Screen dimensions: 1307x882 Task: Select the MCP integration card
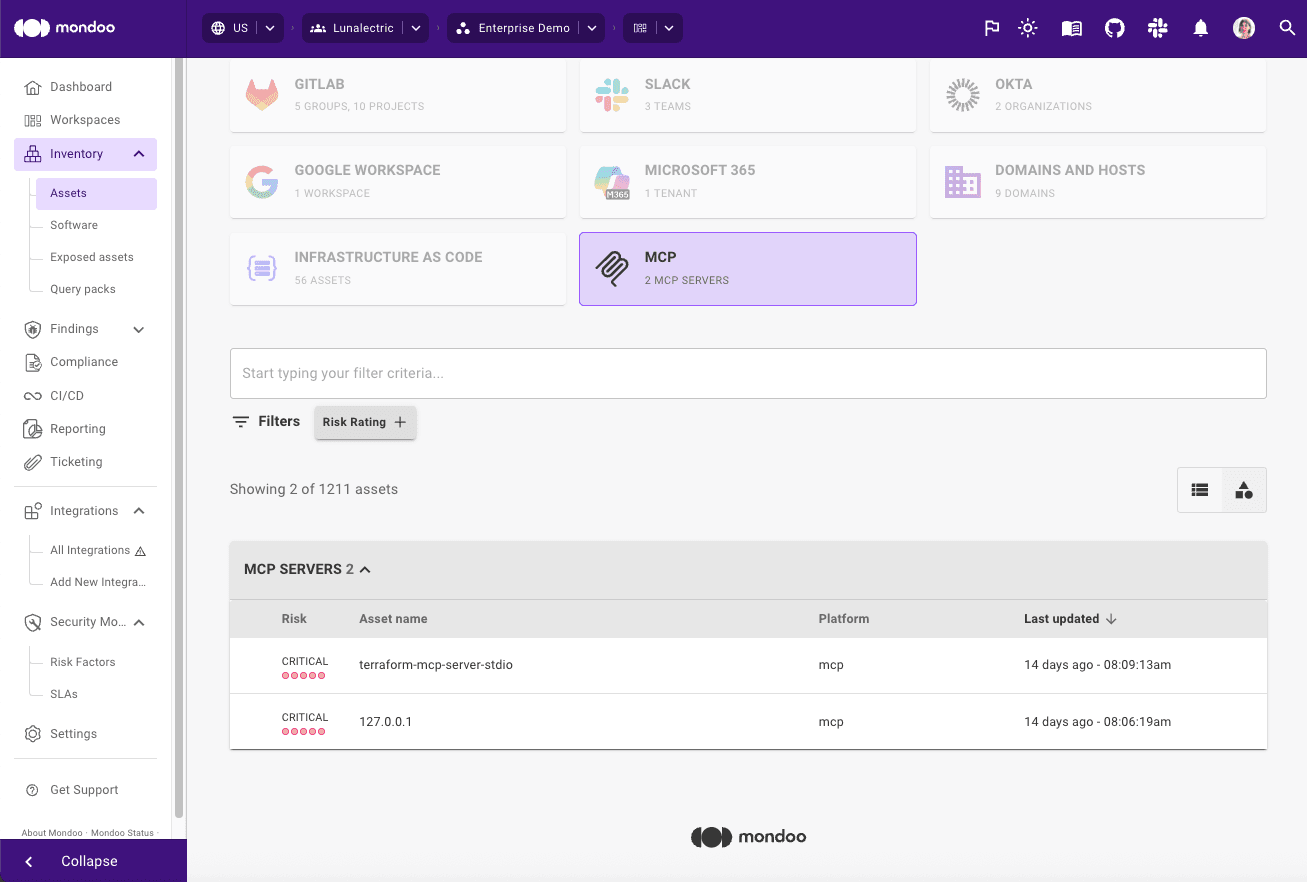click(x=747, y=268)
